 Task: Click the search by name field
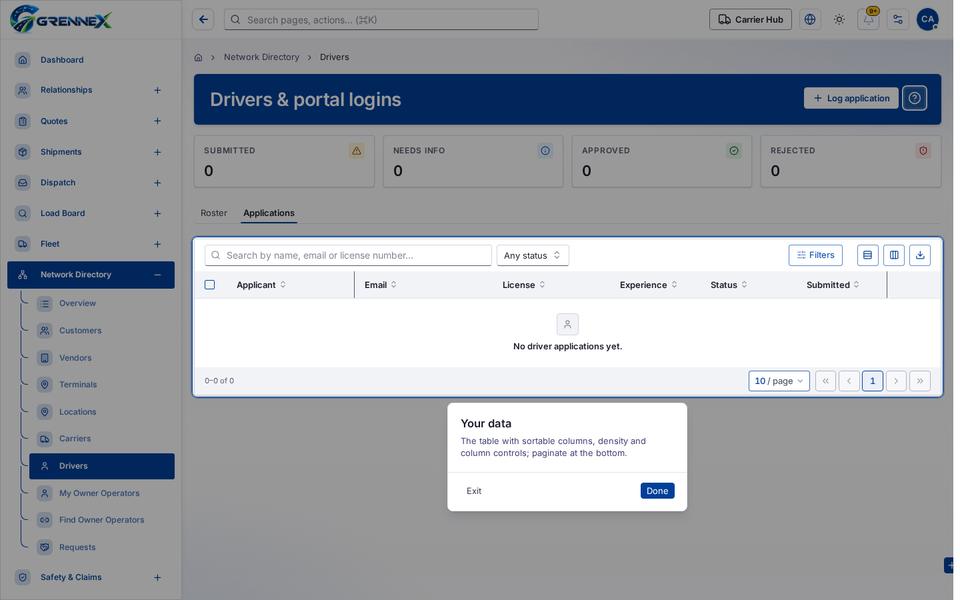coord(348,255)
